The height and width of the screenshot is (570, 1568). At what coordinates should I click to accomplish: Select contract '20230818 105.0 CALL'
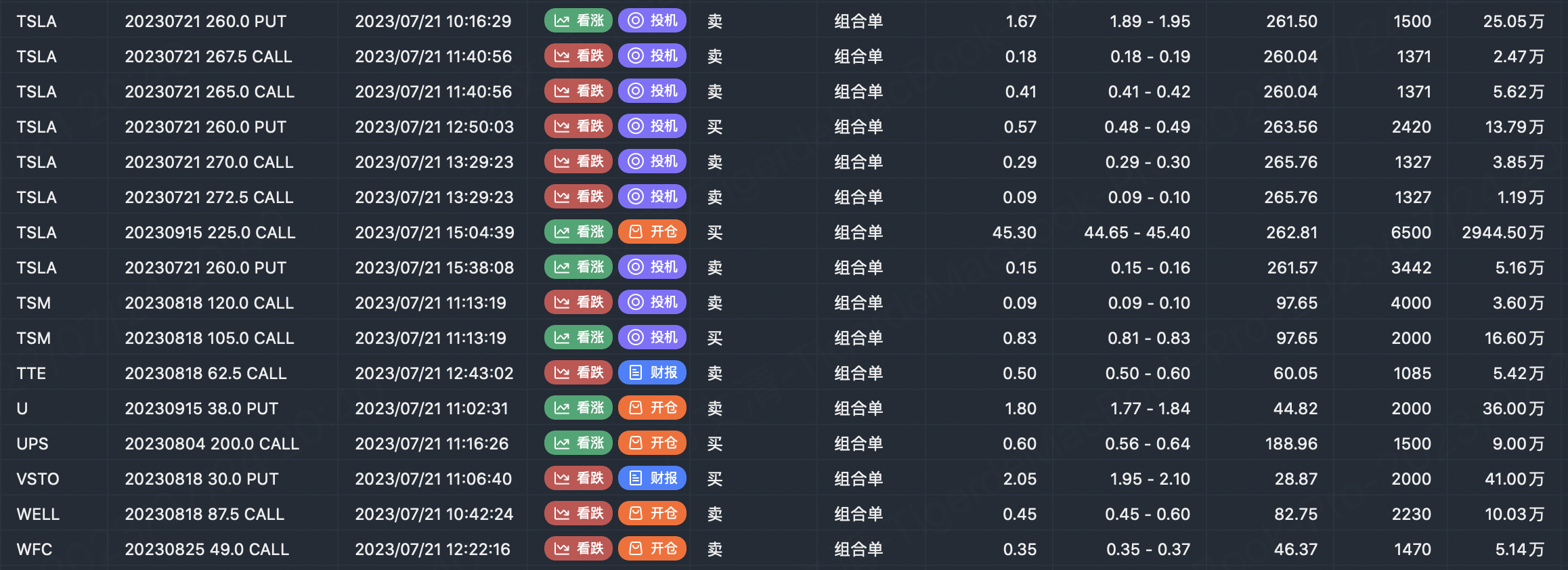[x=209, y=338]
